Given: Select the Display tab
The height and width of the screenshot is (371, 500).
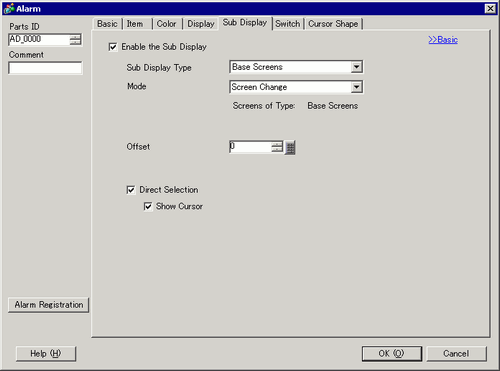Looking at the screenshot, I should tap(201, 24).
